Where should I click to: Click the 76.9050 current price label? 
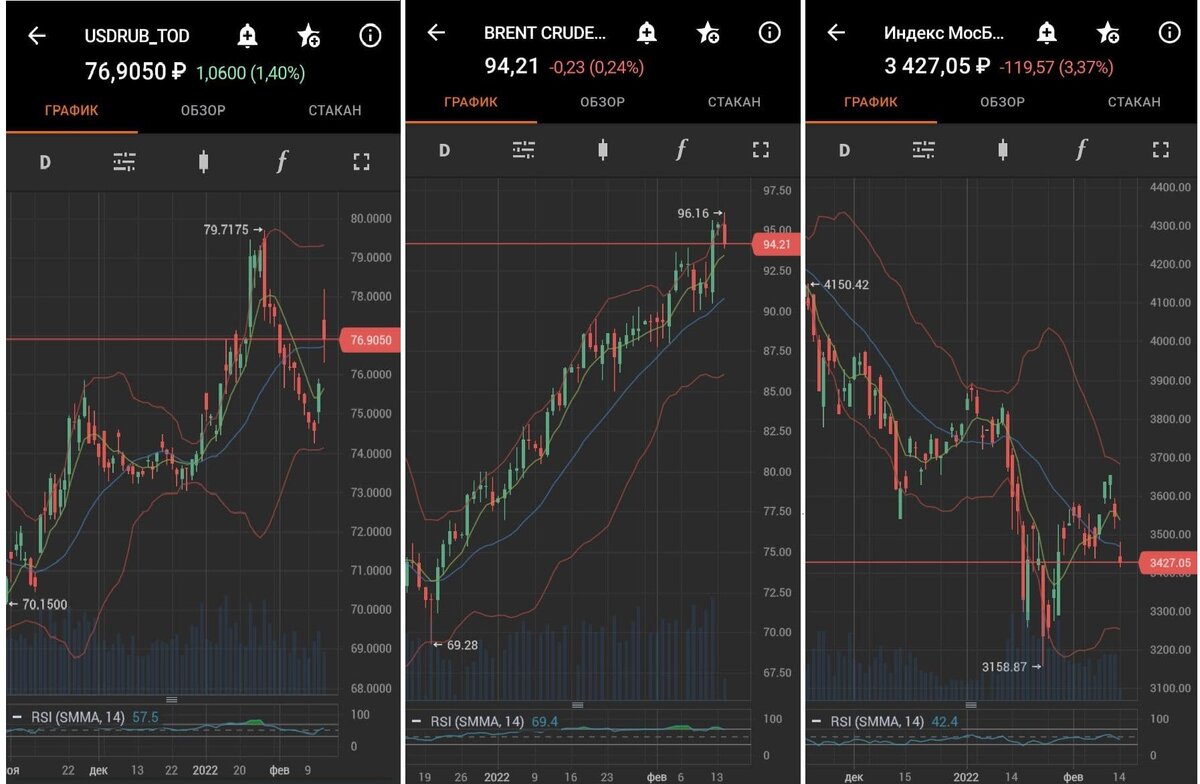pos(371,340)
